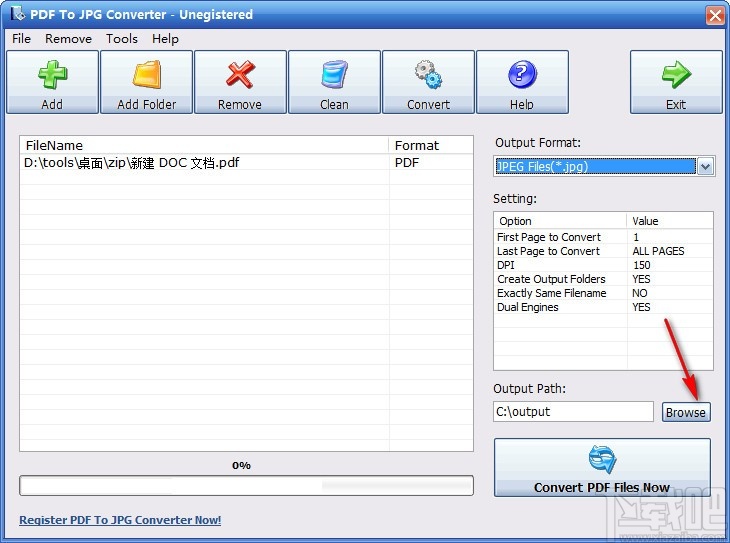Open the File menu

(21, 39)
